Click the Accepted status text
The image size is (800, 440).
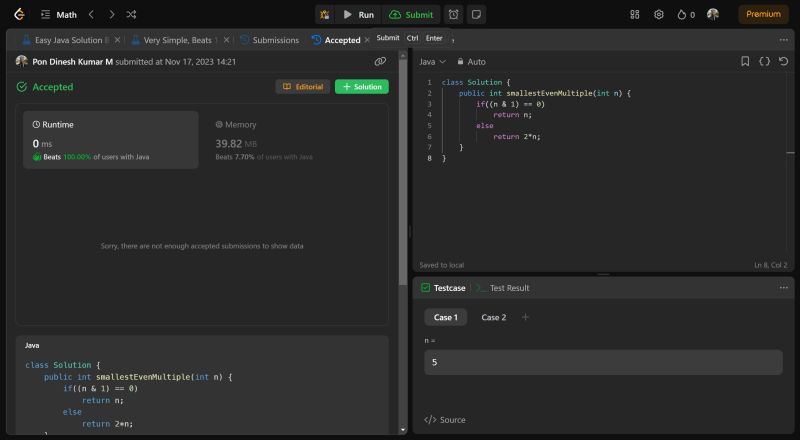click(x=53, y=87)
